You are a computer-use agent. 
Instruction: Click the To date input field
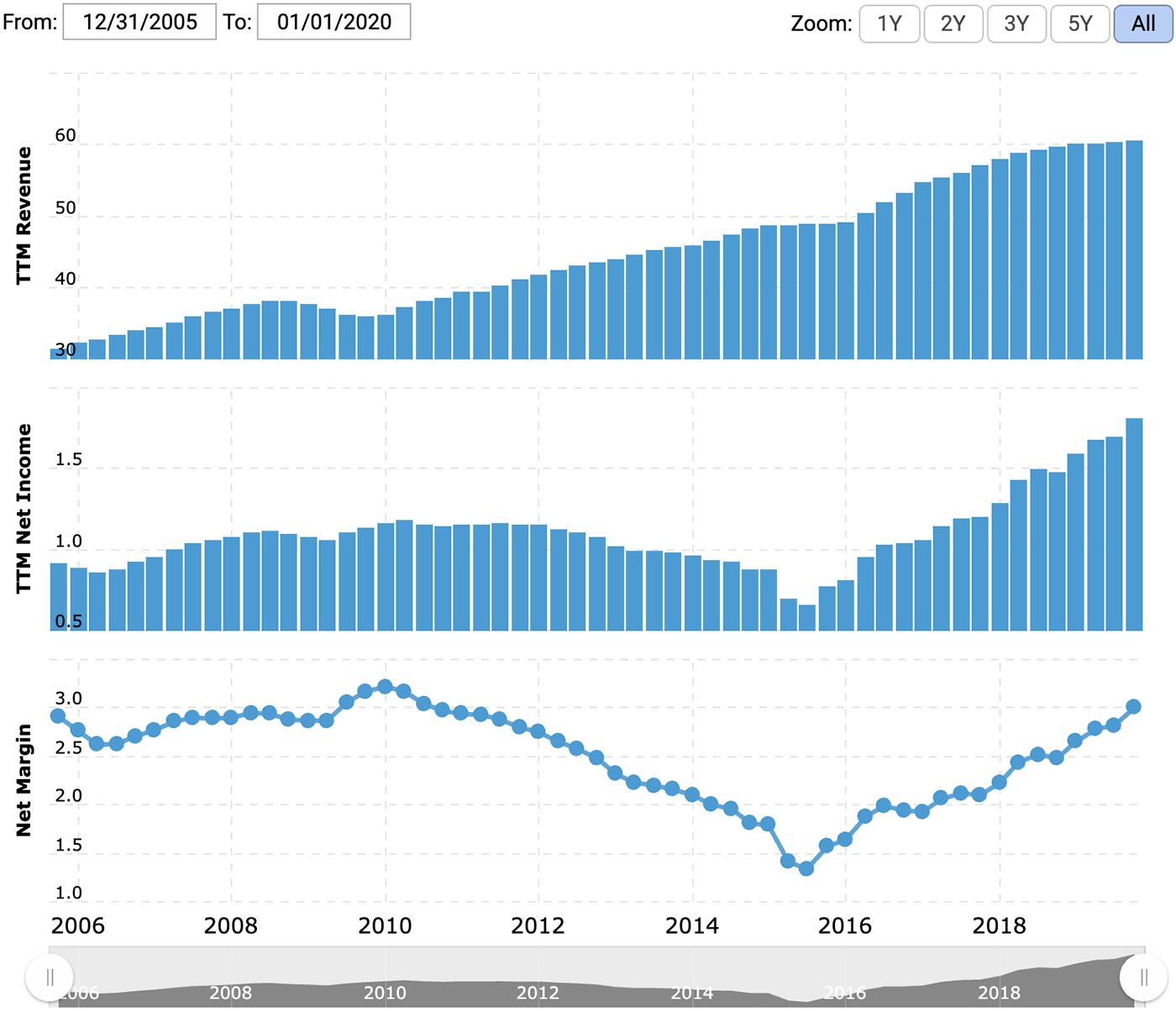point(333,22)
